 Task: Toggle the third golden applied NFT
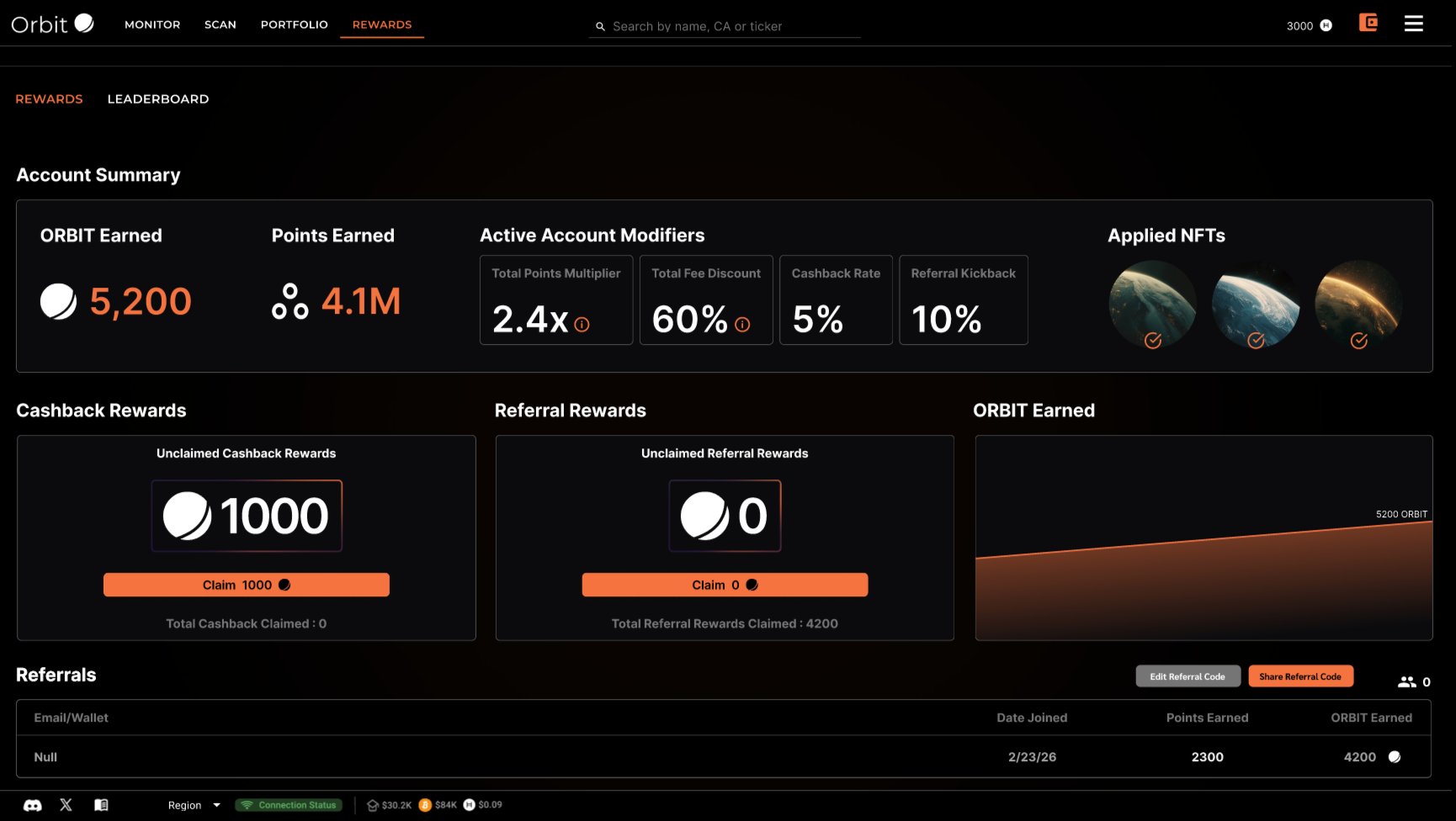pos(1358,304)
